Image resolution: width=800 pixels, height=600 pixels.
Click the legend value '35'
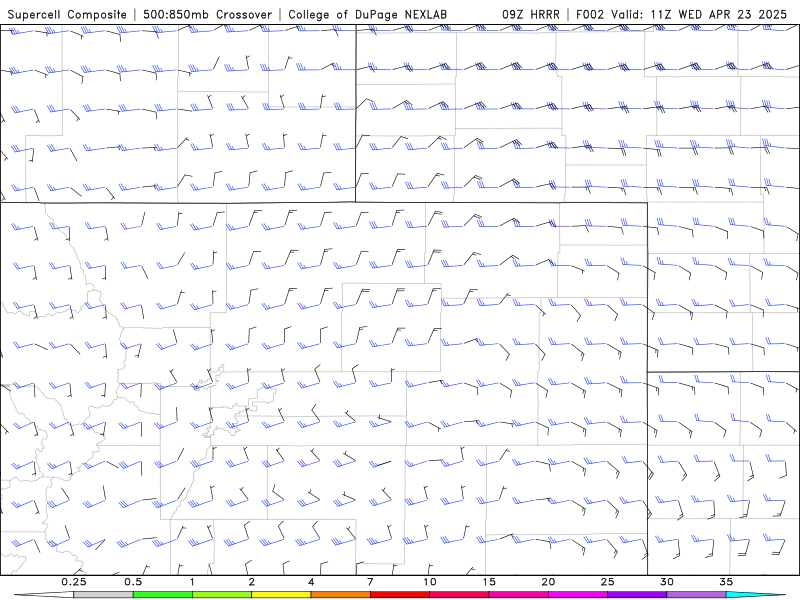726,582
